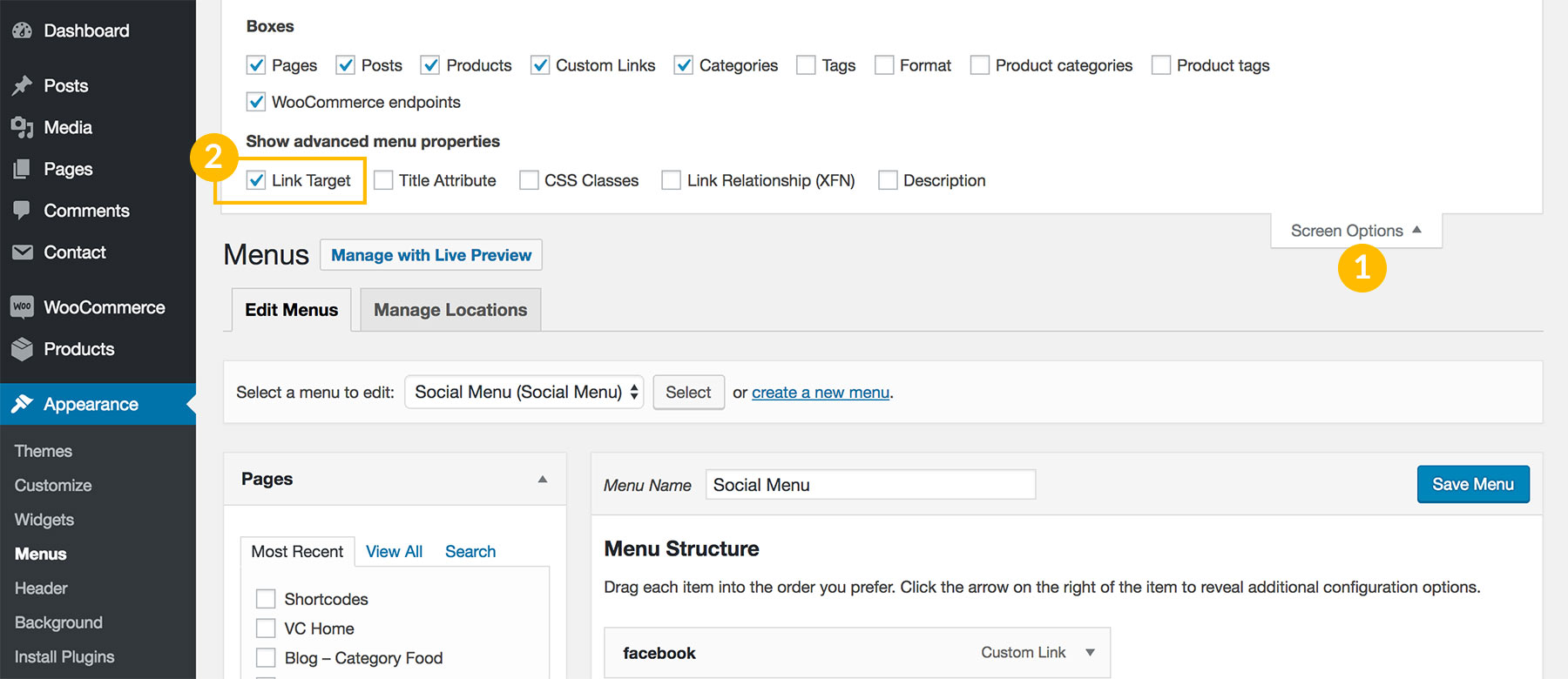Uncheck the Link Target checkbox
Viewport: 1568px width, 679px height.
click(x=256, y=180)
